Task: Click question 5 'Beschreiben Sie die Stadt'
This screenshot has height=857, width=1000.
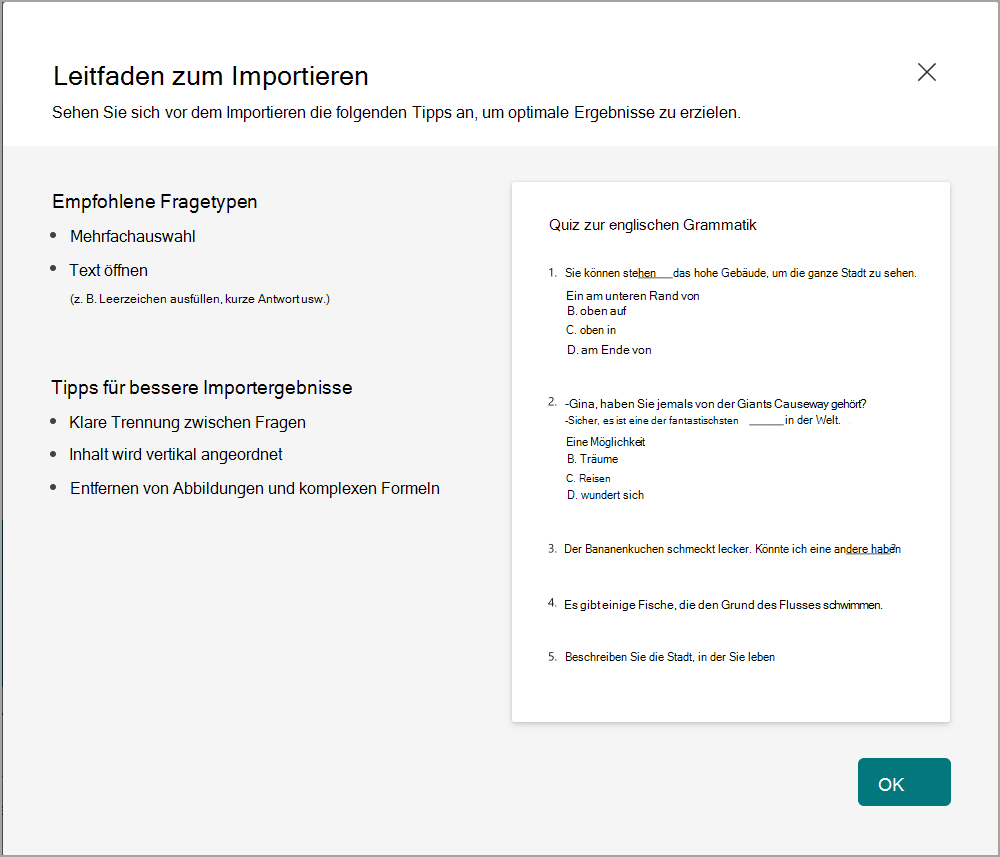Action: tap(670, 657)
